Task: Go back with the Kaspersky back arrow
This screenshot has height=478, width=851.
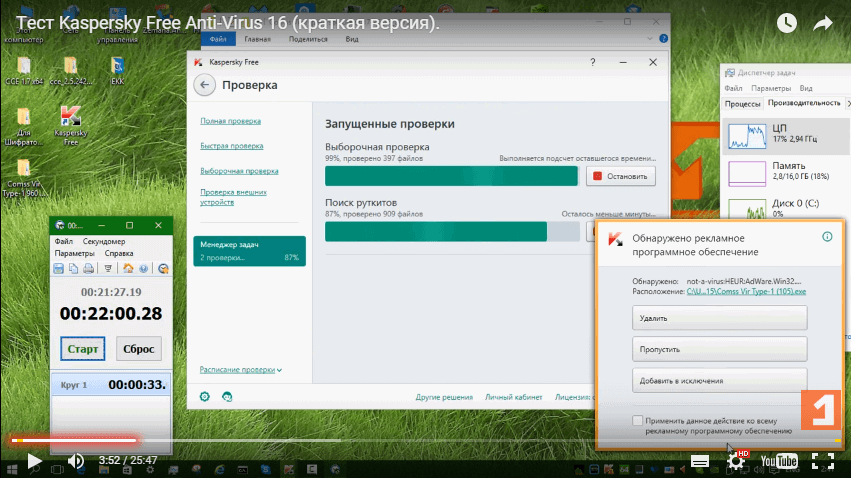Action: 205,85
